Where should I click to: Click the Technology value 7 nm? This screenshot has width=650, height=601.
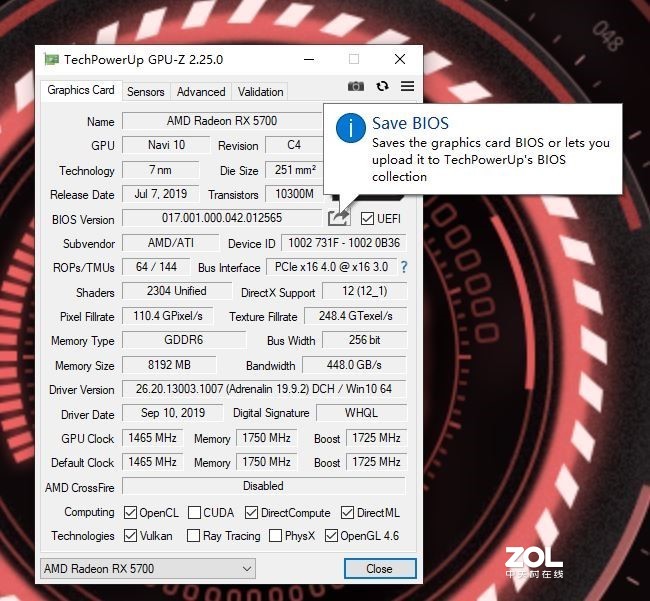[160, 170]
